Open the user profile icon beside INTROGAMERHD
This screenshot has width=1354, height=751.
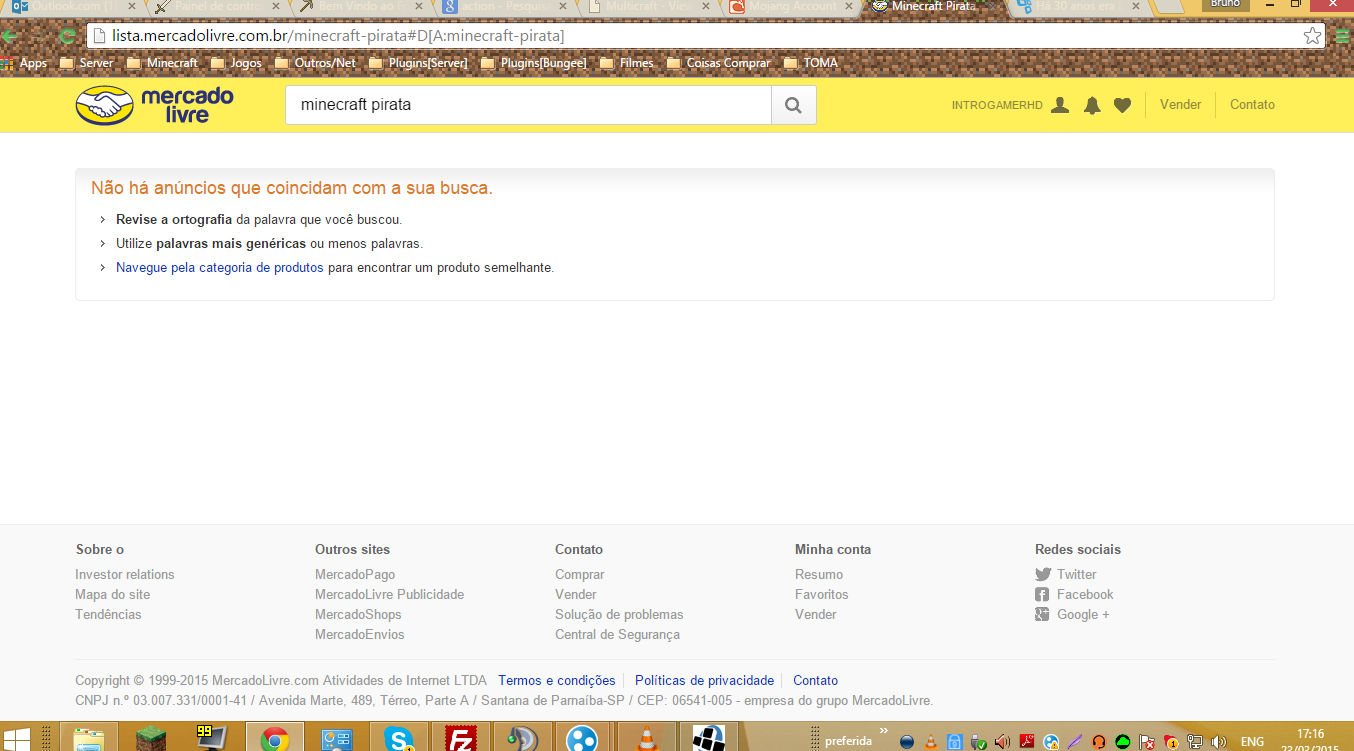point(1060,105)
